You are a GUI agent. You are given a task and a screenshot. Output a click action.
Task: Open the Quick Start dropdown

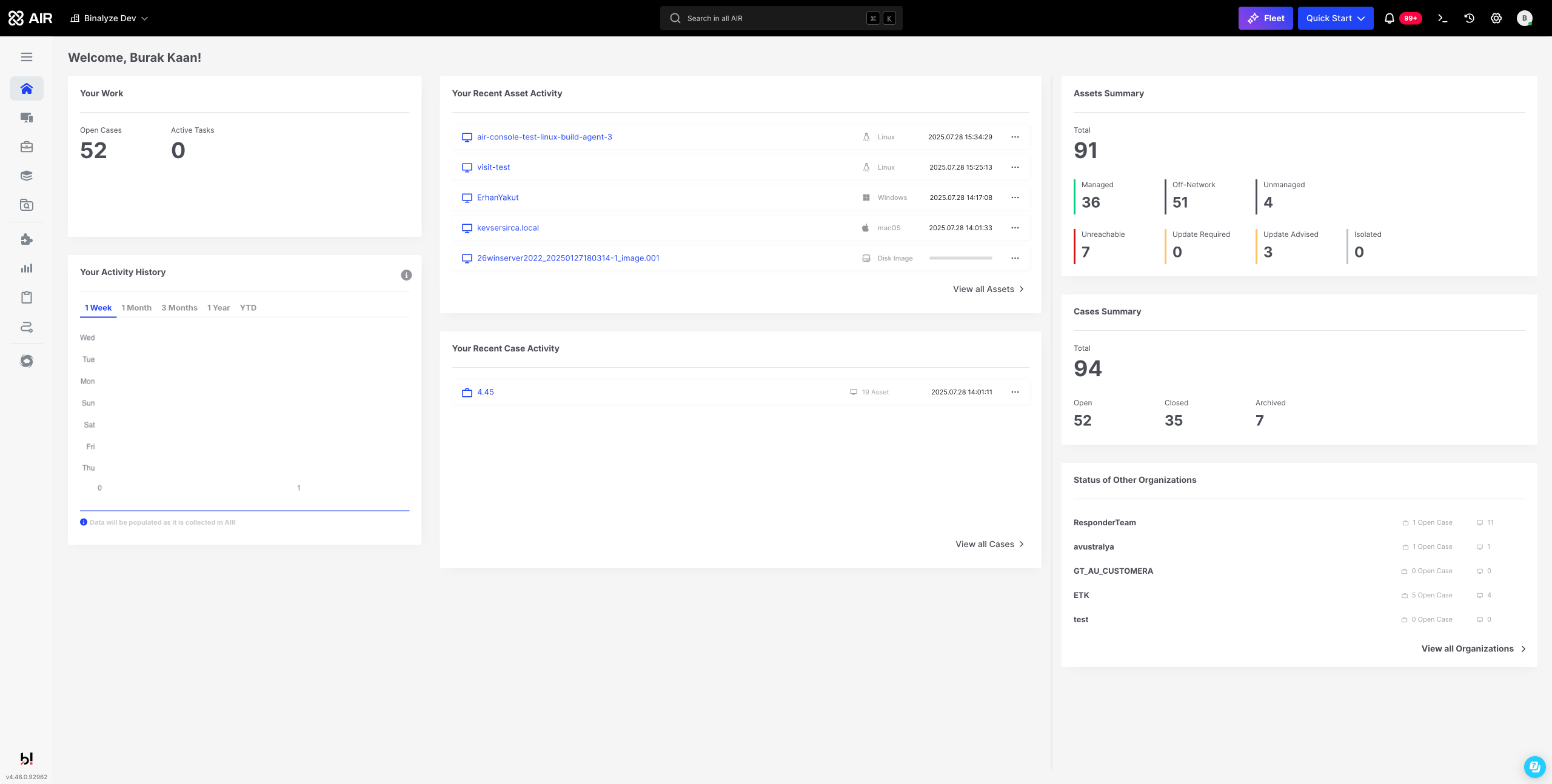1335,18
